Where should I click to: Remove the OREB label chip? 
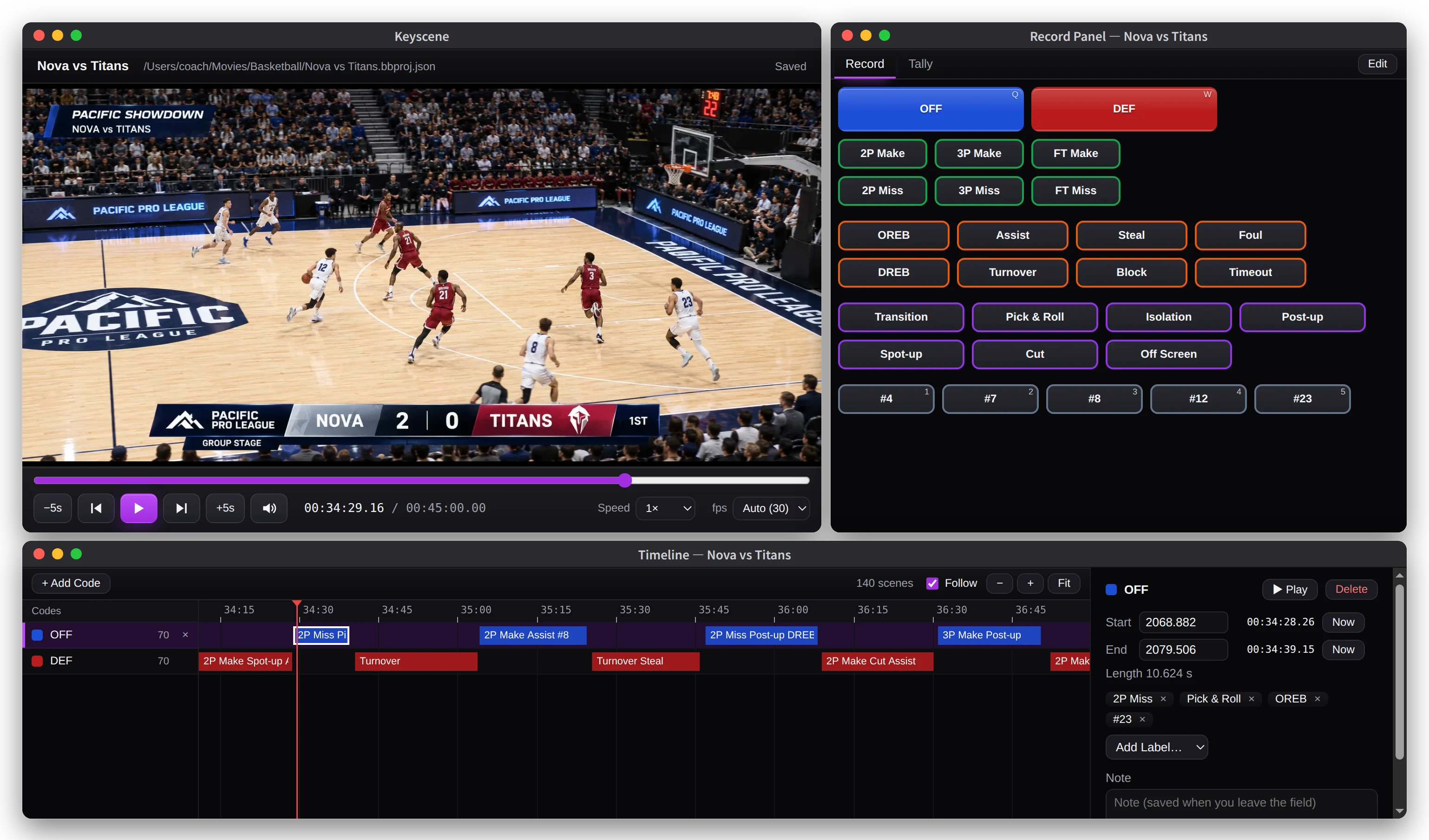point(1318,699)
